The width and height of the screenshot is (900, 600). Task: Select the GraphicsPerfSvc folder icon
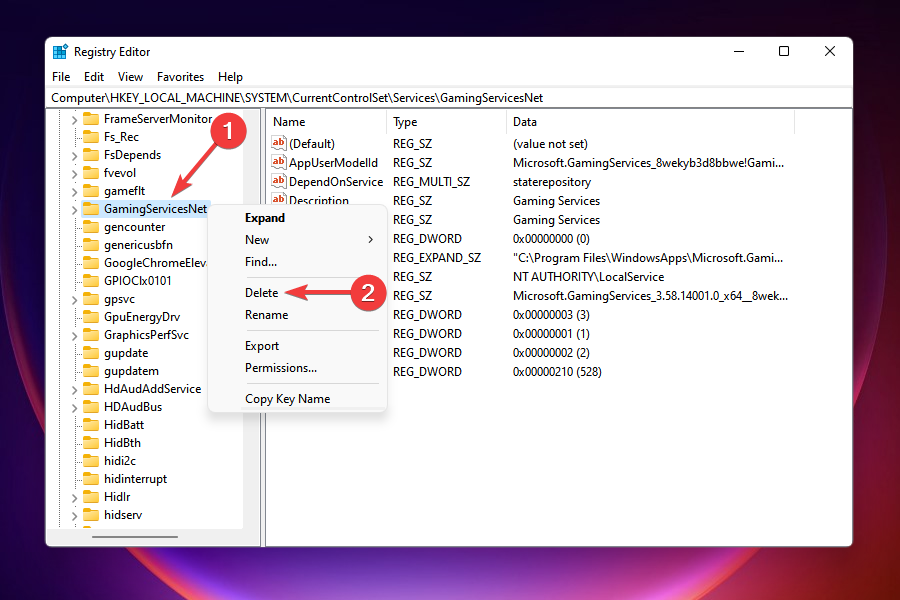(91, 335)
